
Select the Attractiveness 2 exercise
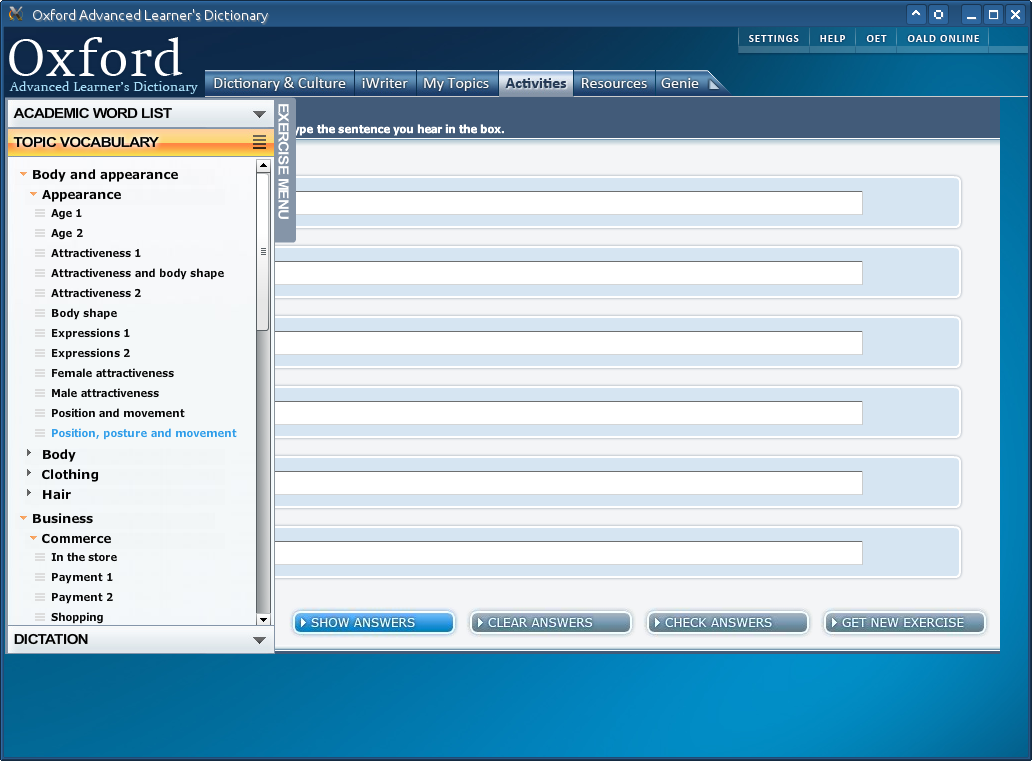tap(96, 293)
